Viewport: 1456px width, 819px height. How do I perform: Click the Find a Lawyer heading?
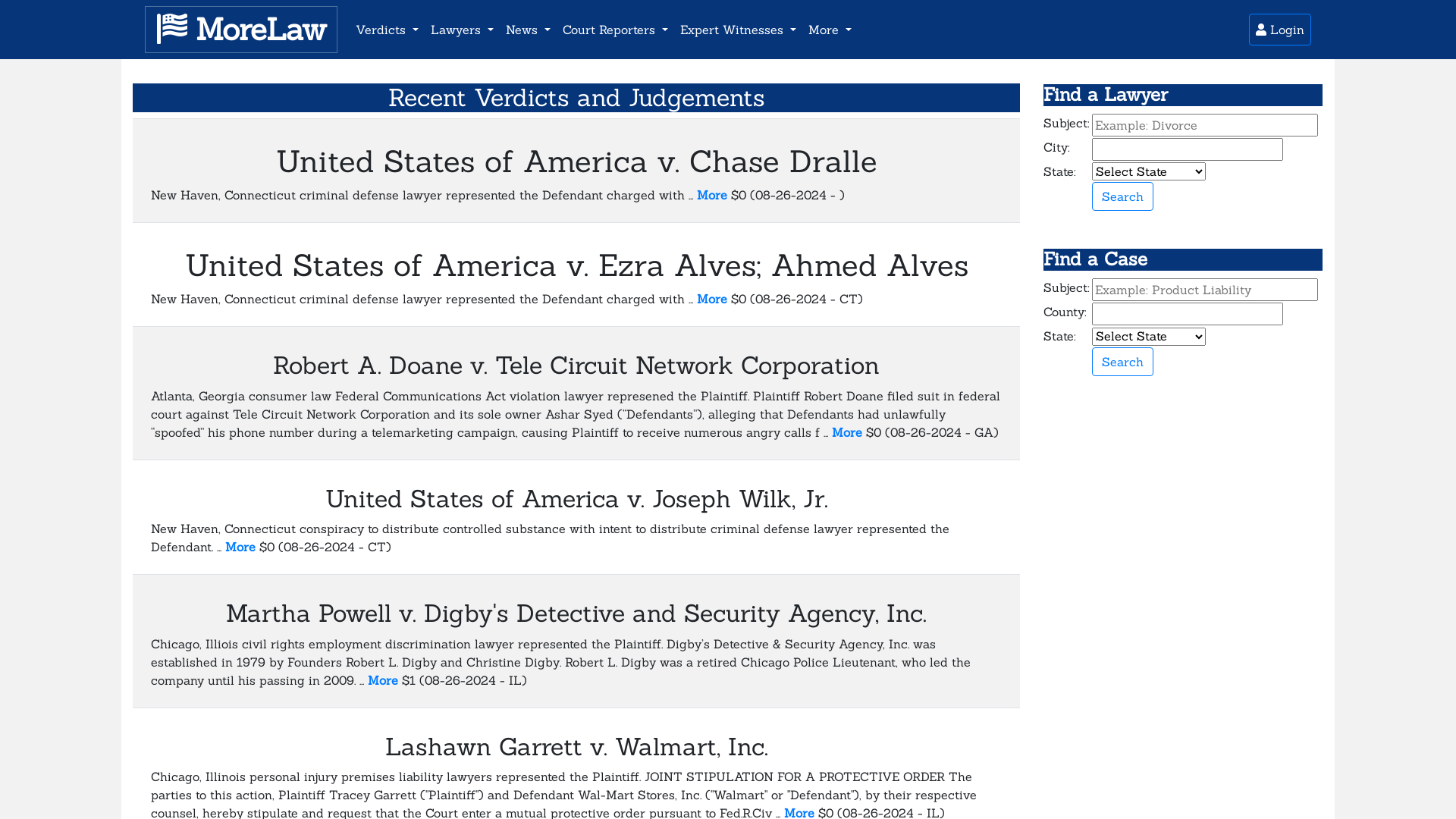coord(1183,95)
